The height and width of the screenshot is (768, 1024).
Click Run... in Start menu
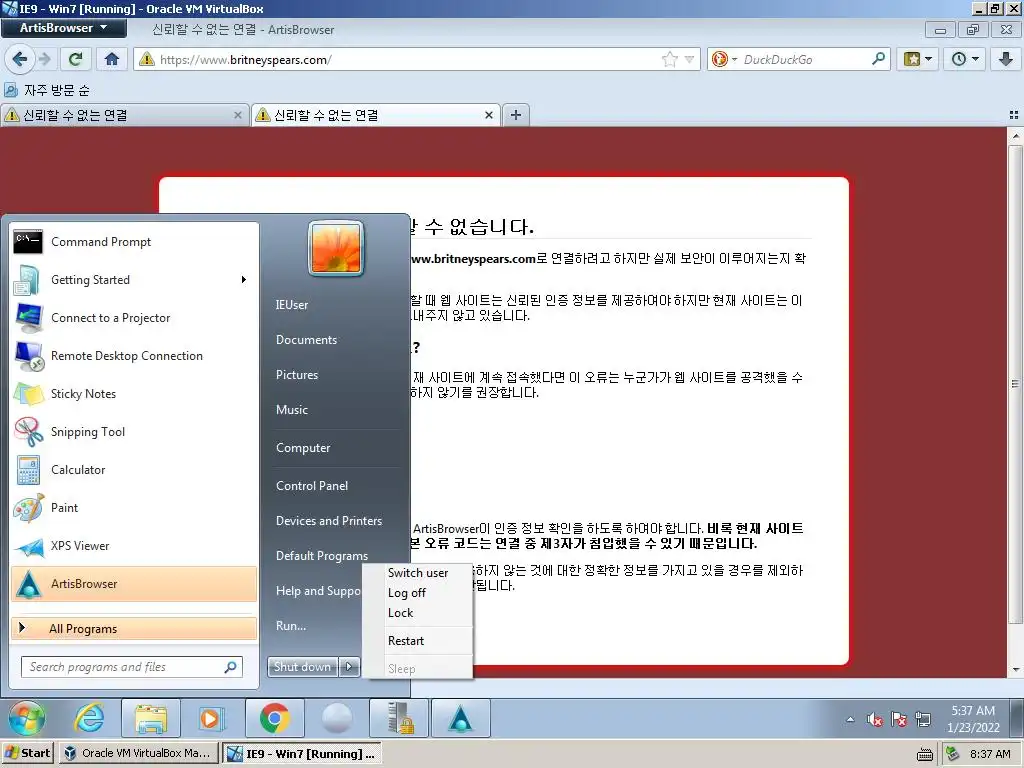coord(291,626)
